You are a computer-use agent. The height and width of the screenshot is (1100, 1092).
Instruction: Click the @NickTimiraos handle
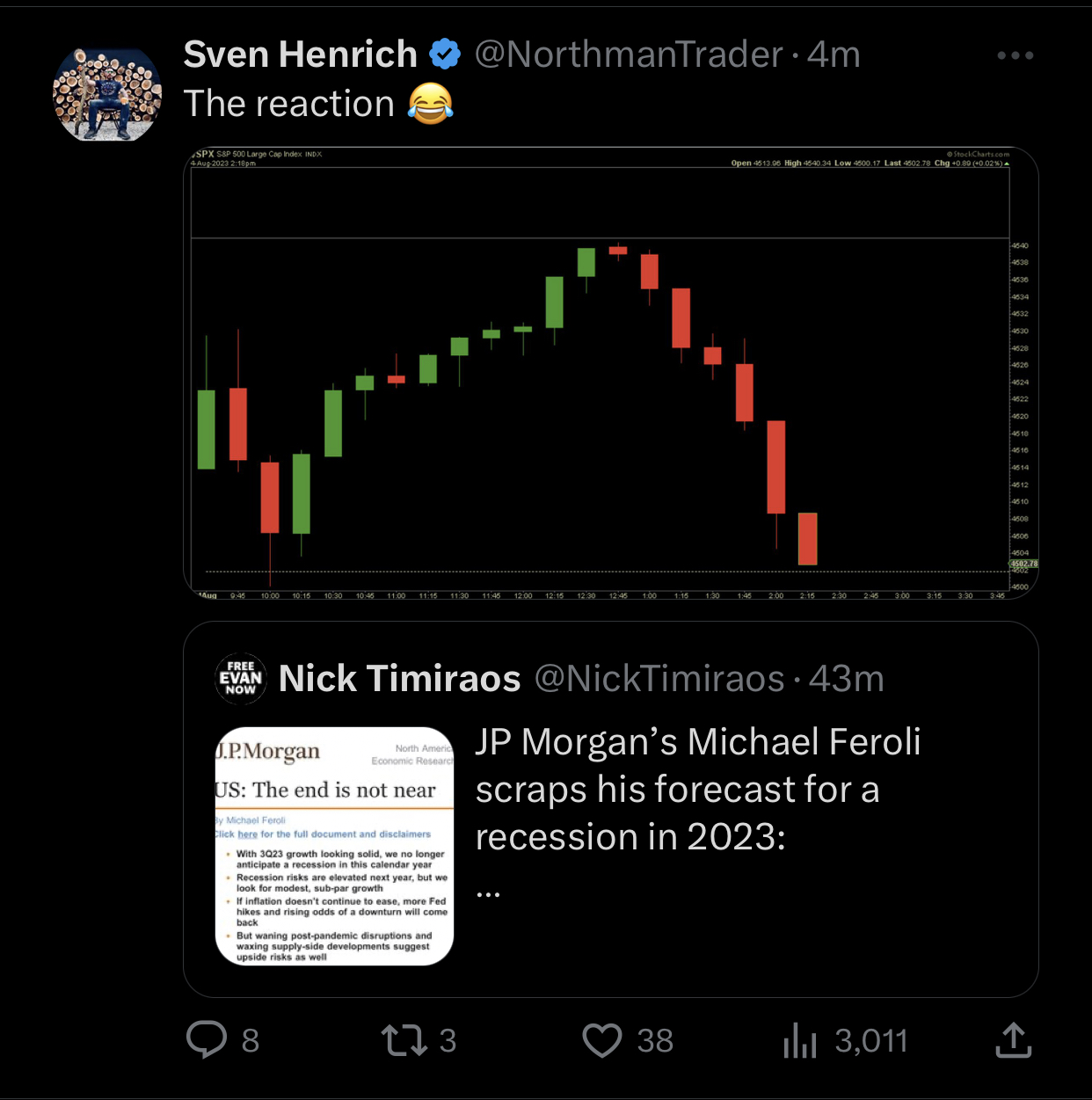(659, 679)
